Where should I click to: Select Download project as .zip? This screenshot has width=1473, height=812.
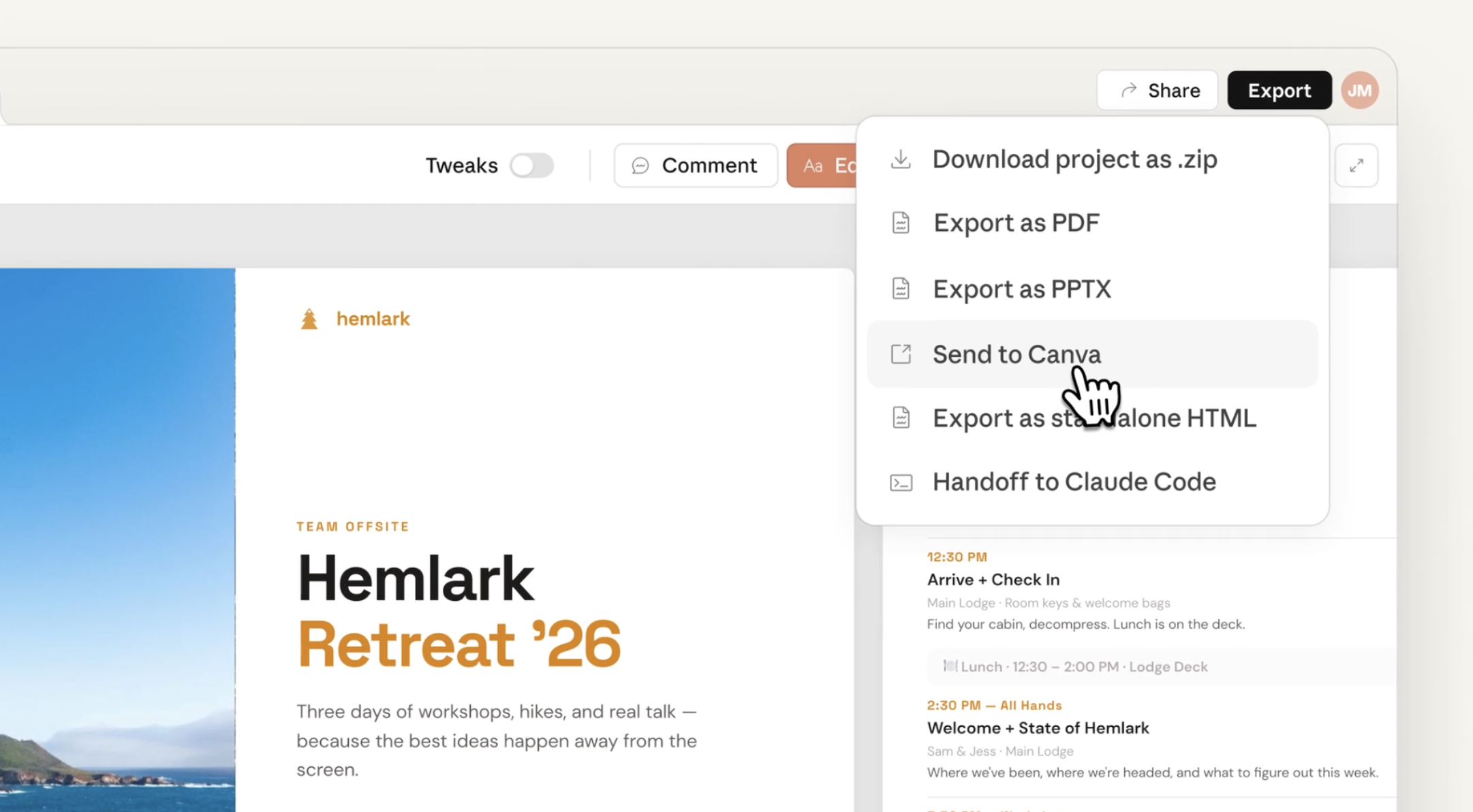(x=1074, y=159)
